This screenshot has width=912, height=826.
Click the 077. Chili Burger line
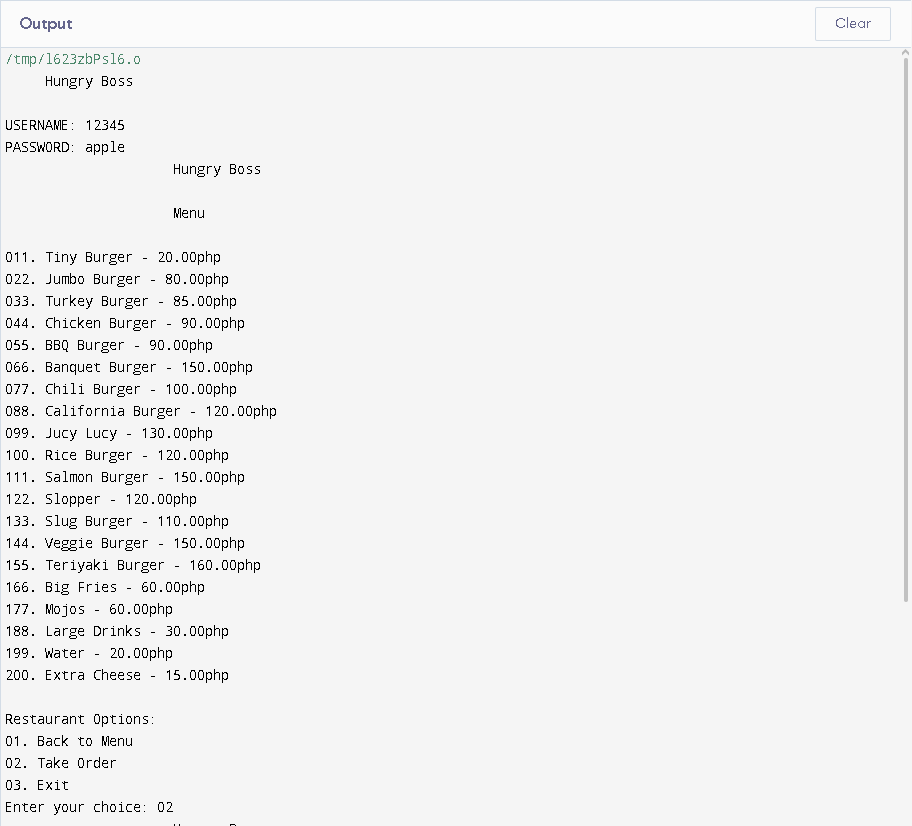(121, 390)
